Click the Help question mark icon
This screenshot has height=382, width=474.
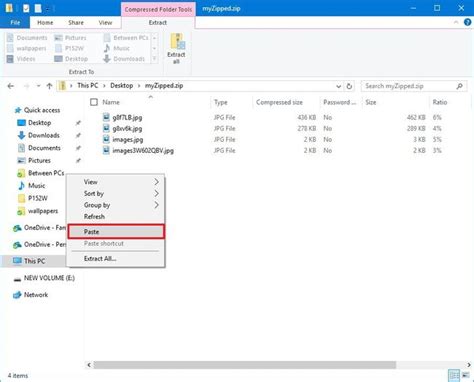tap(467, 22)
